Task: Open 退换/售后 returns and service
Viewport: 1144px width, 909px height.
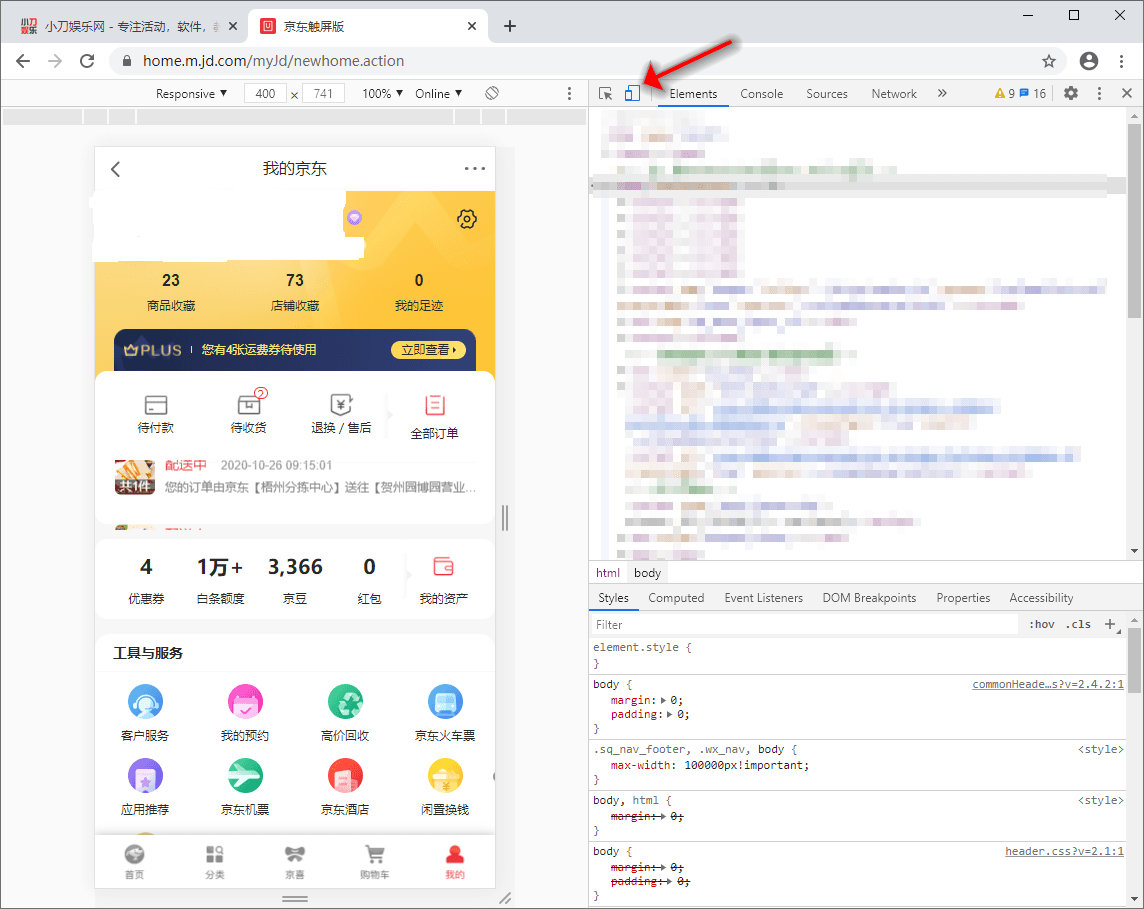Action: point(341,414)
